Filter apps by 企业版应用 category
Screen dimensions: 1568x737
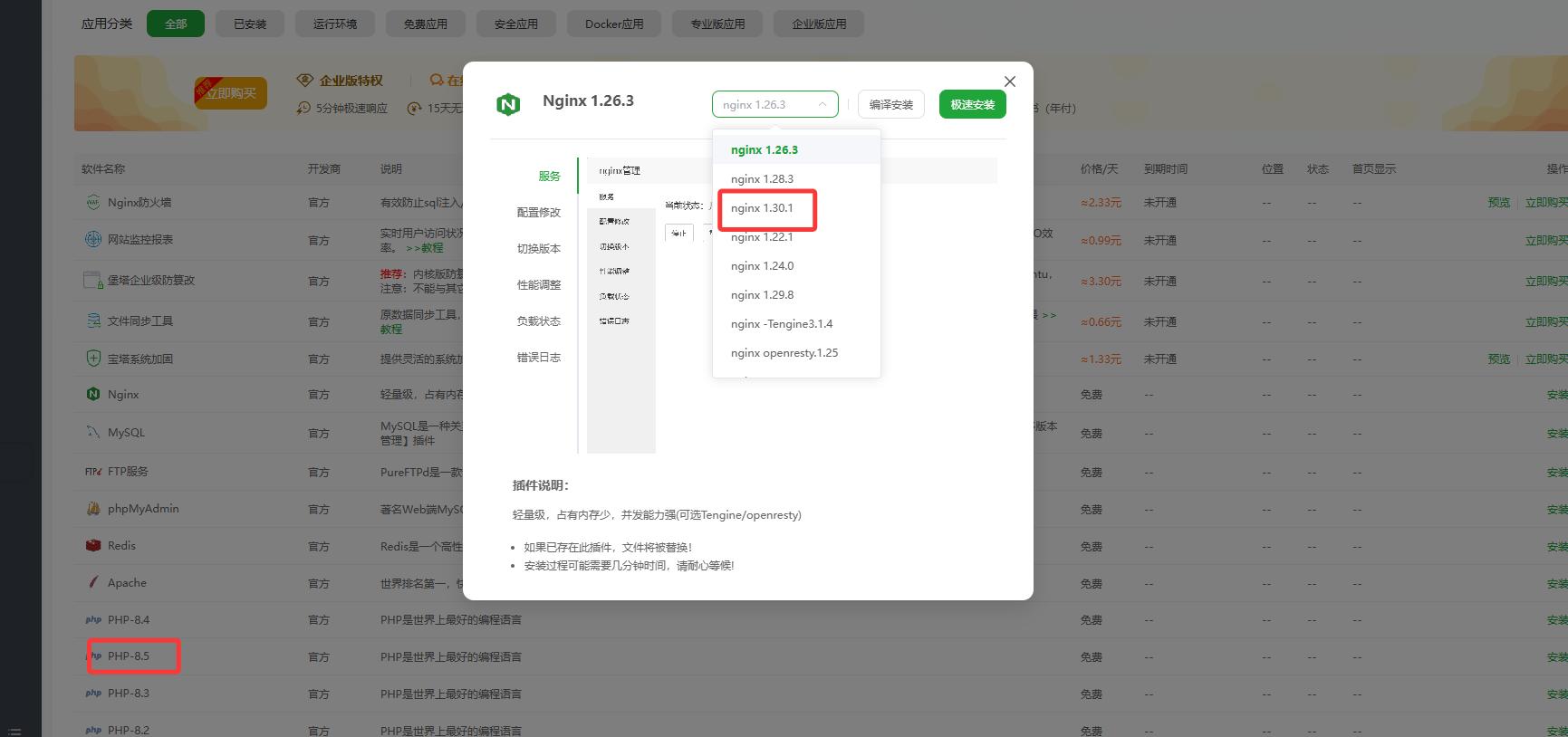(x=819, y=24)
